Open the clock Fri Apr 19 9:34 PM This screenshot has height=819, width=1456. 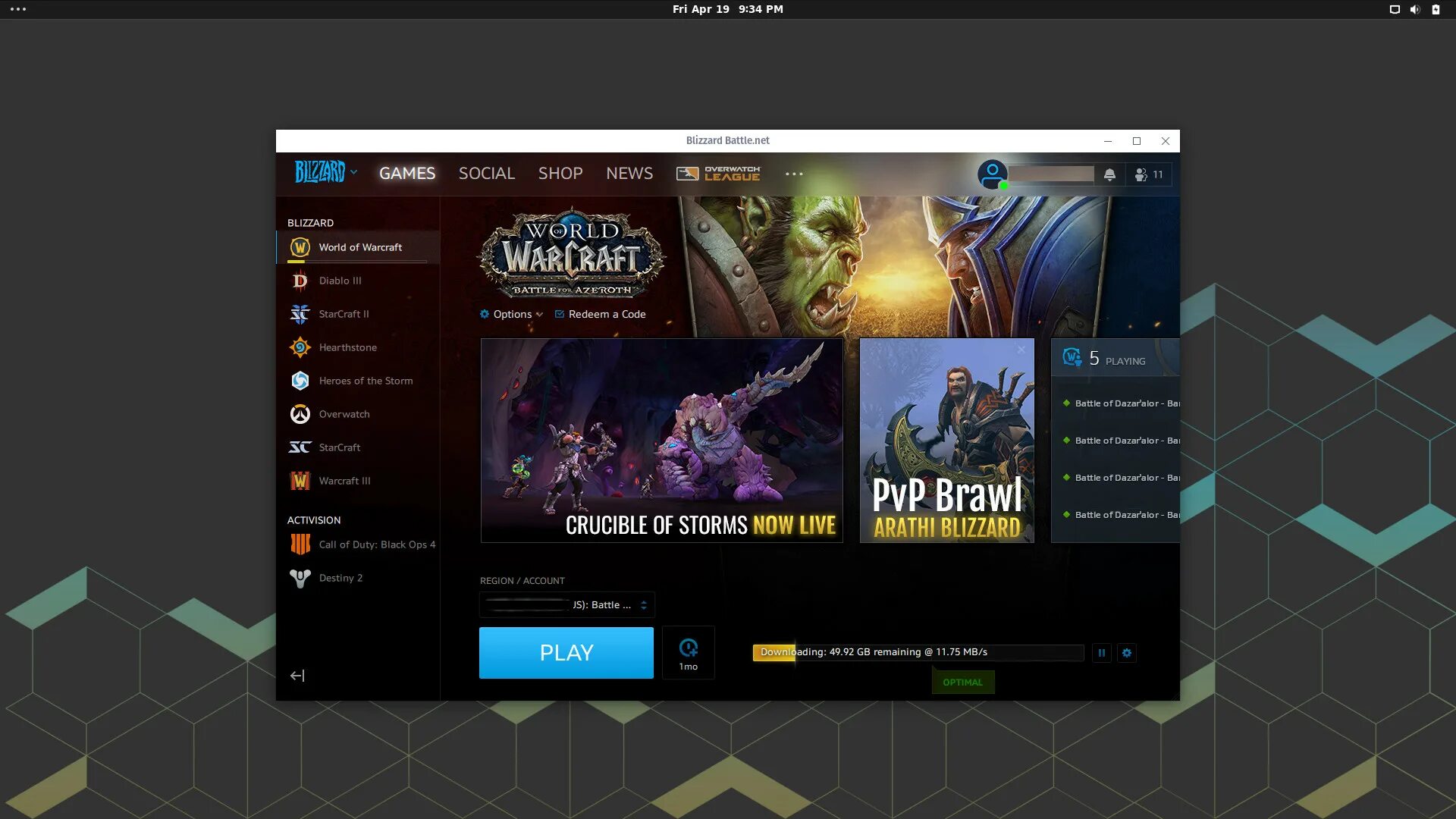[728, 9]
